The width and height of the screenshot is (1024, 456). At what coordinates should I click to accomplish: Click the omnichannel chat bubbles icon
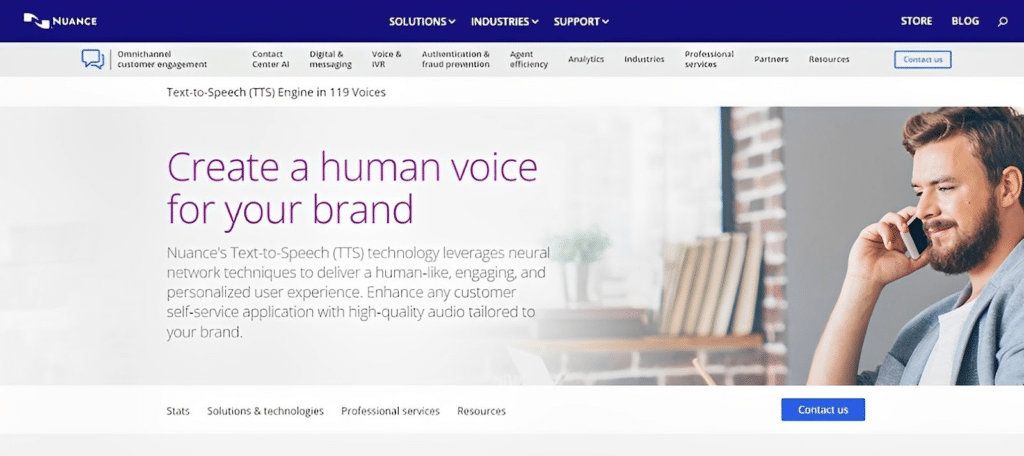93,59
